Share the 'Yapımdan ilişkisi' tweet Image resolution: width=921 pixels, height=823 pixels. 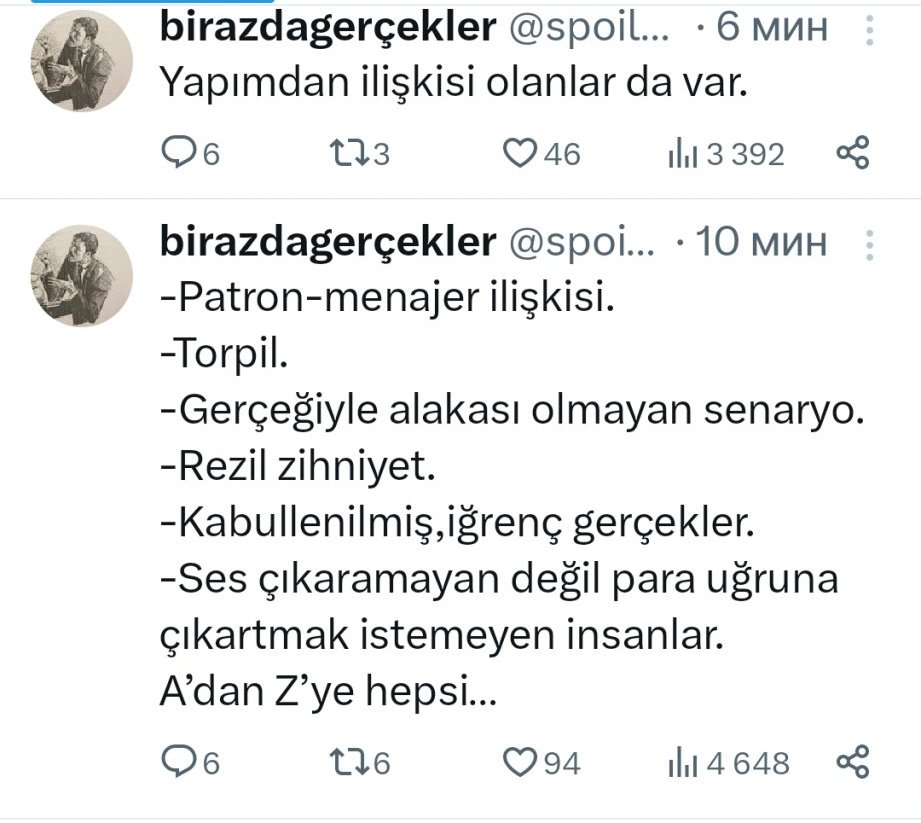tap(852, 154)
